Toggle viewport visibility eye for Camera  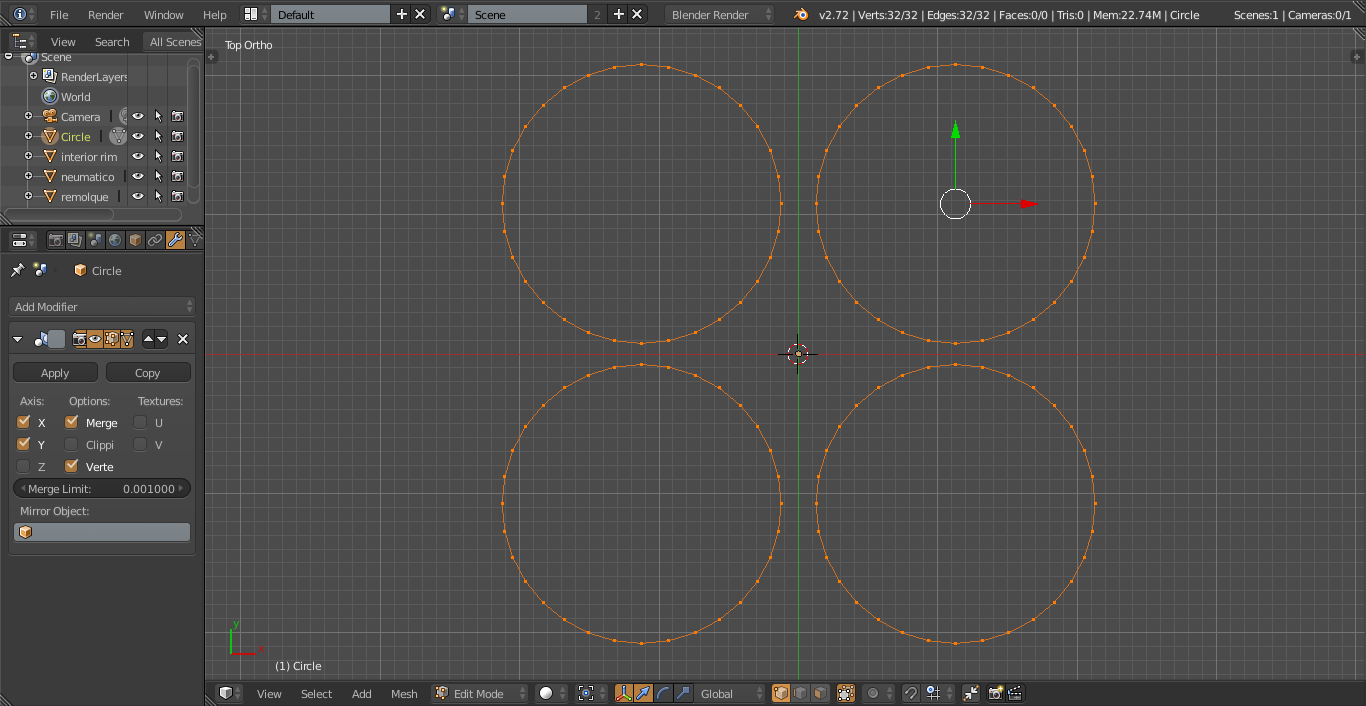click(x=138, y=116)
